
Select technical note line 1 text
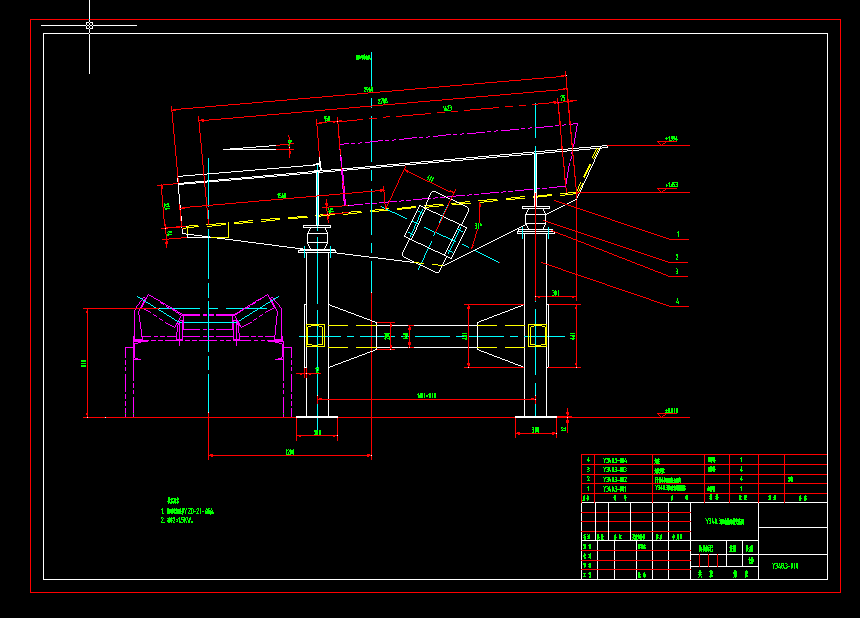tap(187, 512)
